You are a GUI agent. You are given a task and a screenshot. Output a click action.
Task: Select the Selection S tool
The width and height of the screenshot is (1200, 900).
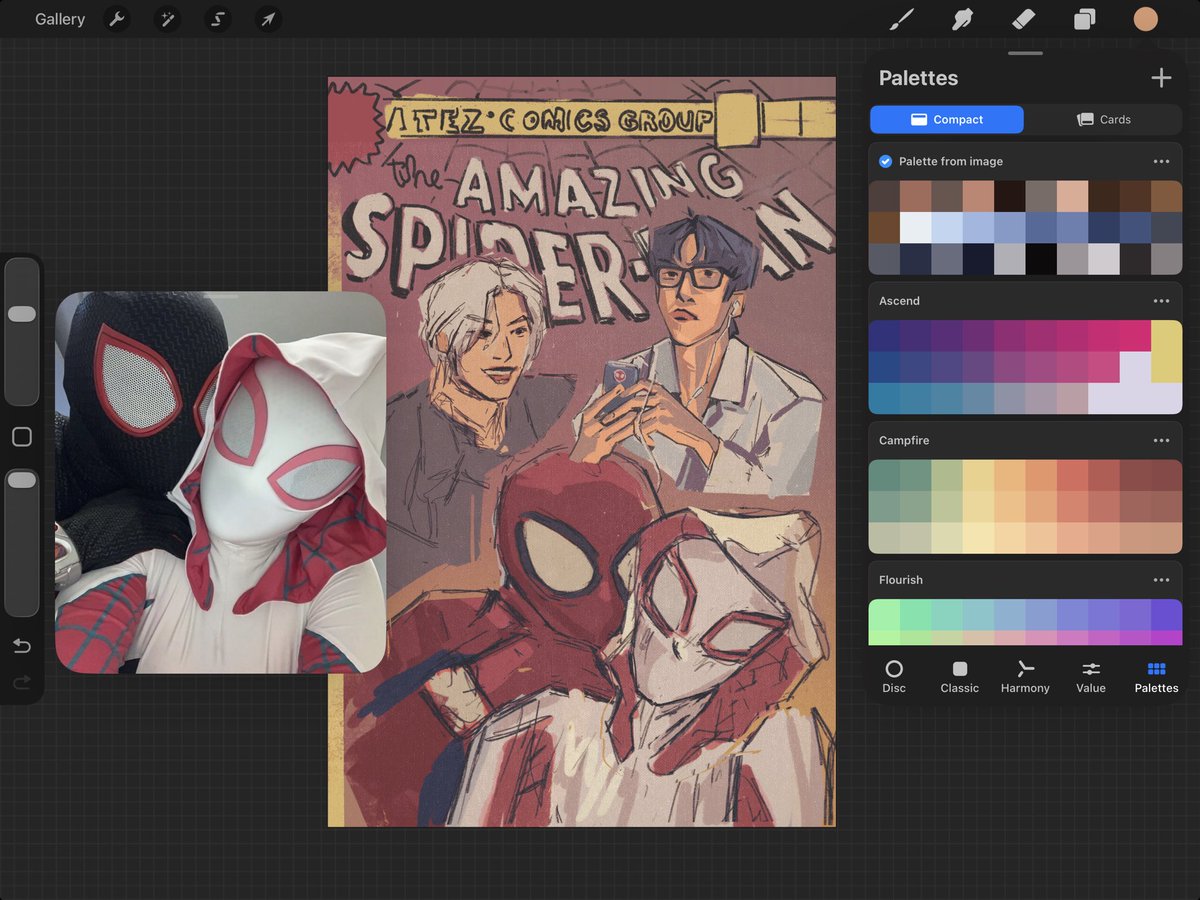click(217, 19)
